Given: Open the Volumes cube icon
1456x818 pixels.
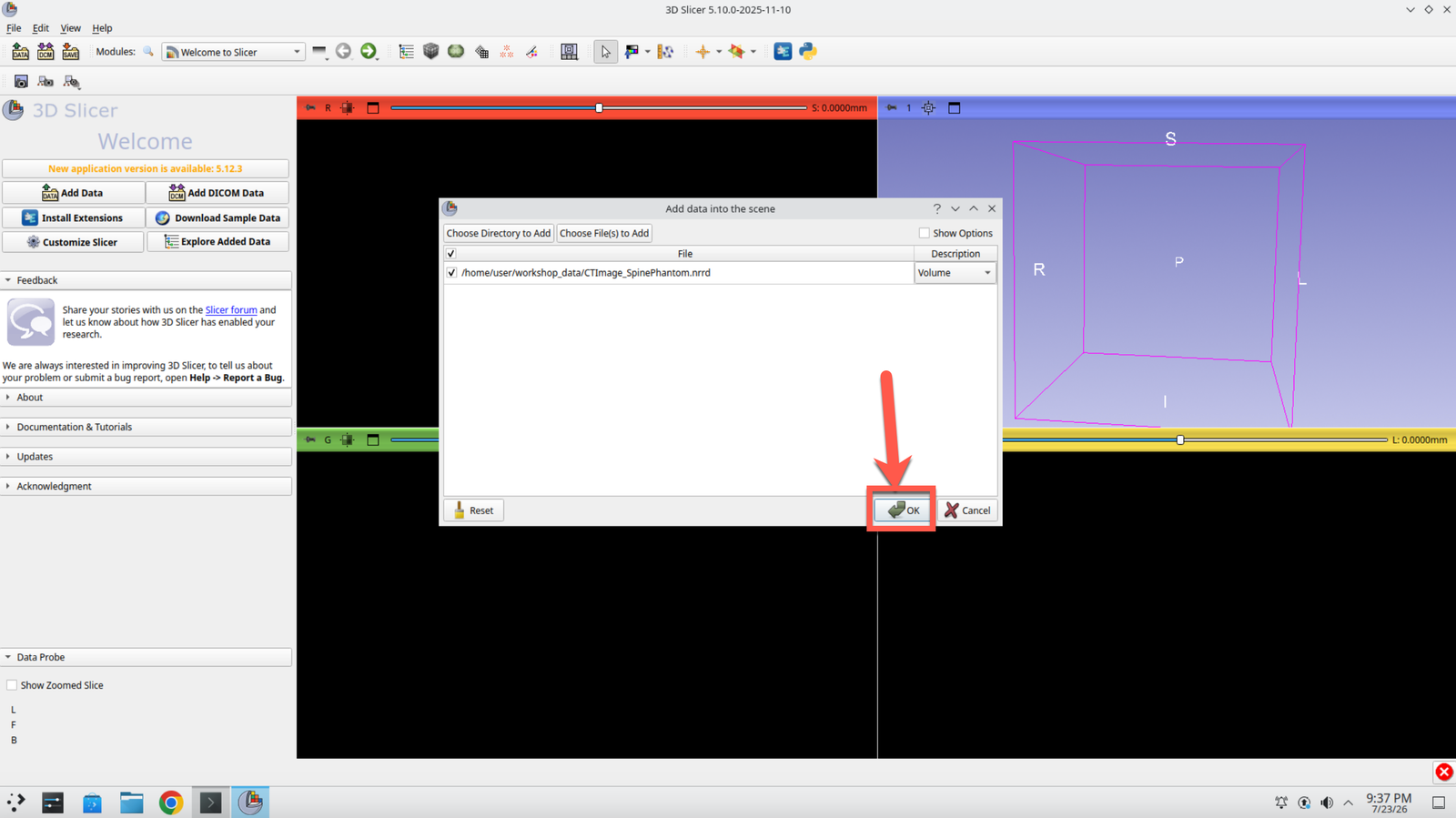Looking at the screenshot, I should [431, 52].
